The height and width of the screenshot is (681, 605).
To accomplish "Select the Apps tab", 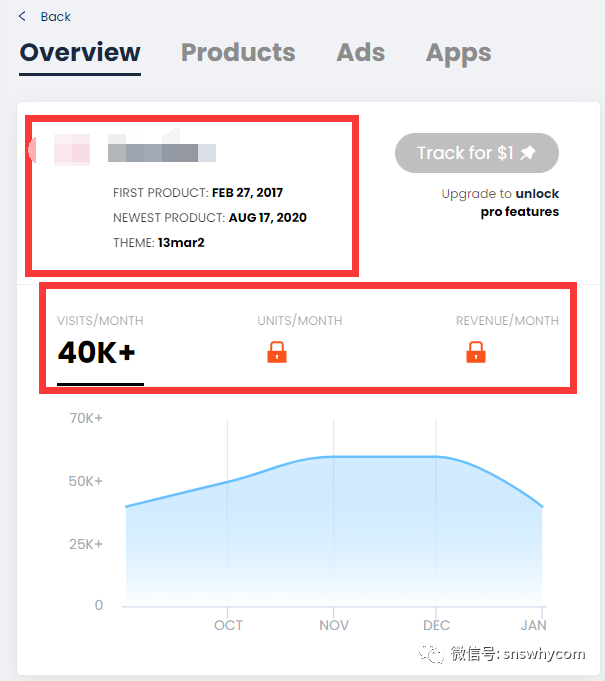I will (x=458, y=53).
